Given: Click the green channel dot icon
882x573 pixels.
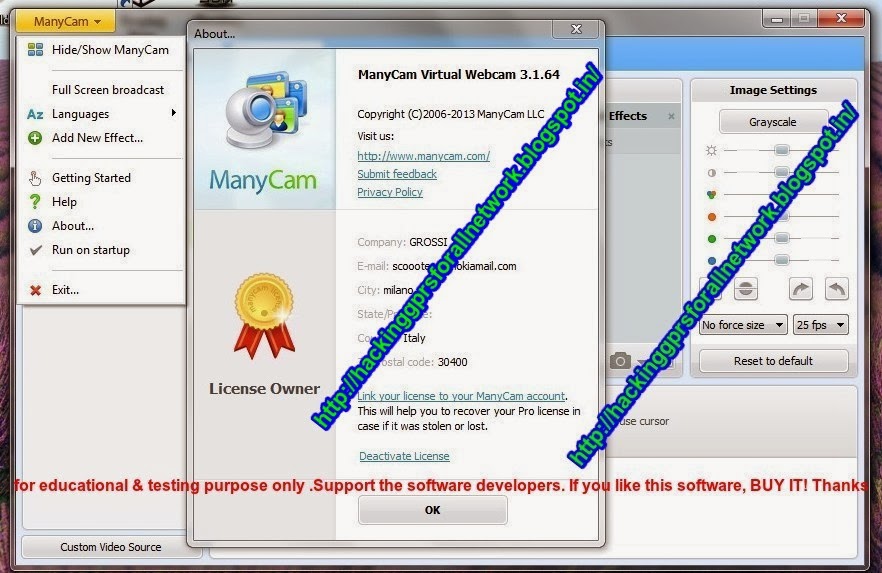Looking at the screenshot, I should pos(712,239).
